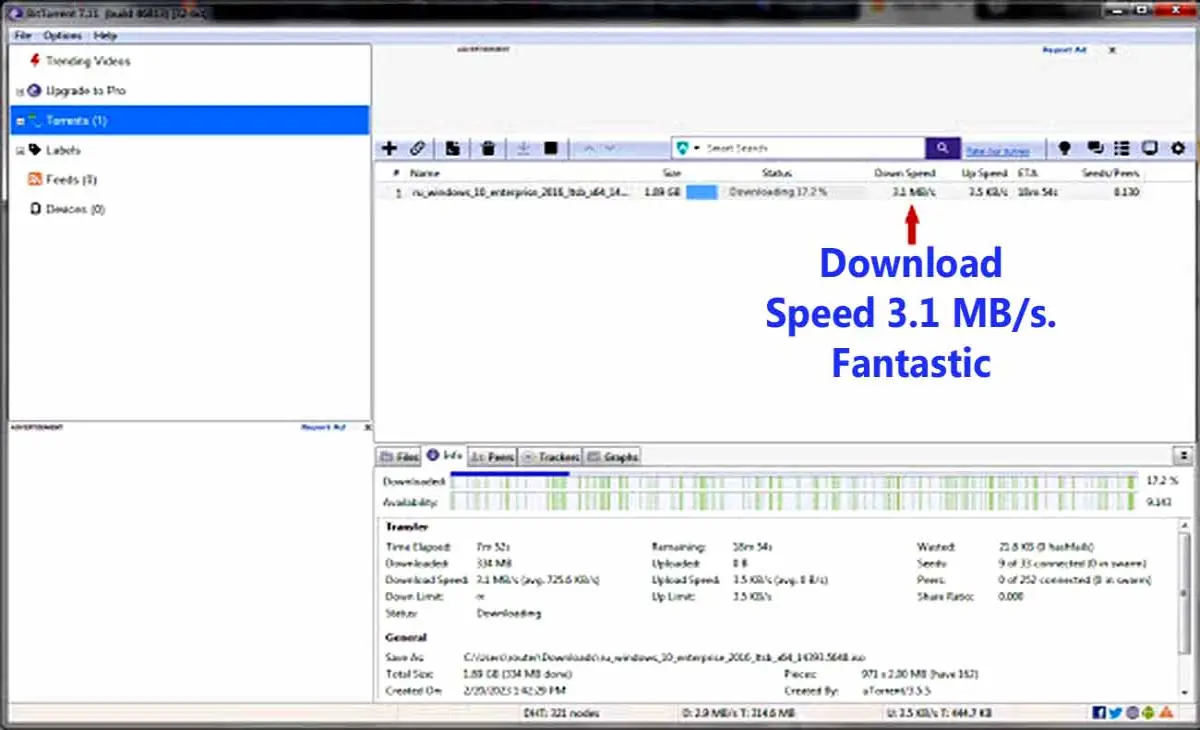
Task: Open the Options menu
Action: point(62,35)
